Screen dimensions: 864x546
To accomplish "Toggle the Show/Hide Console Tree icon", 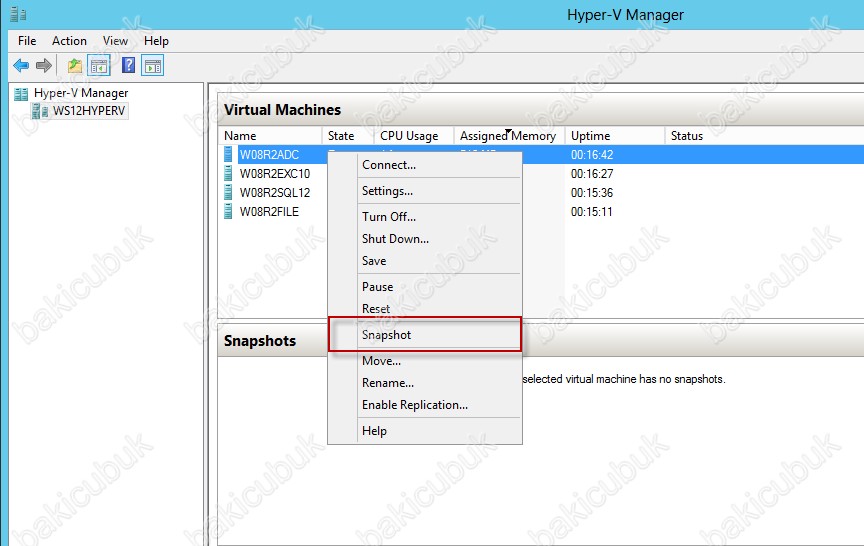I will 99,66.
